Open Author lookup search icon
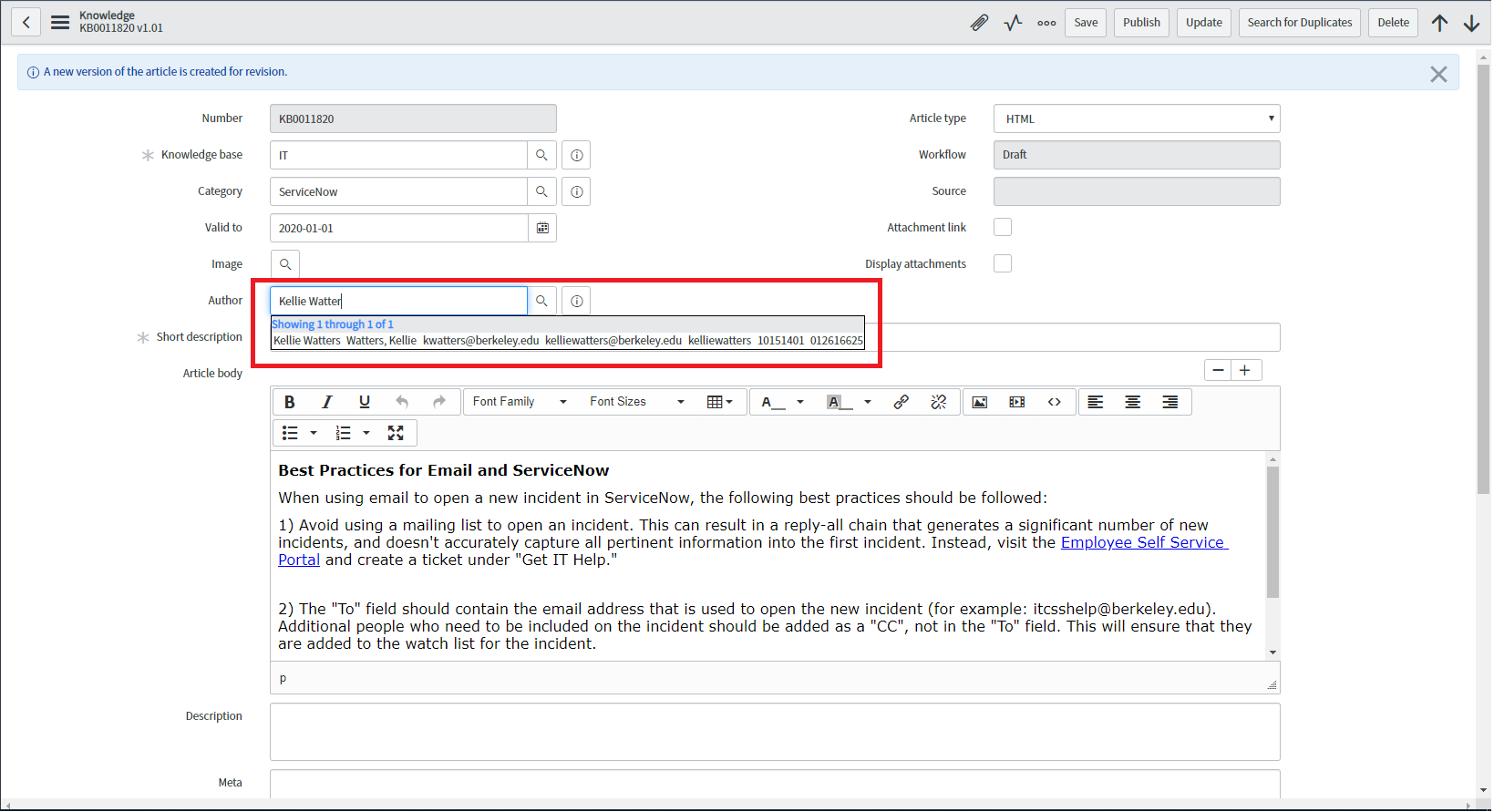The height and width of the screenshot is (812, 1494). click(x=541, y=301)
